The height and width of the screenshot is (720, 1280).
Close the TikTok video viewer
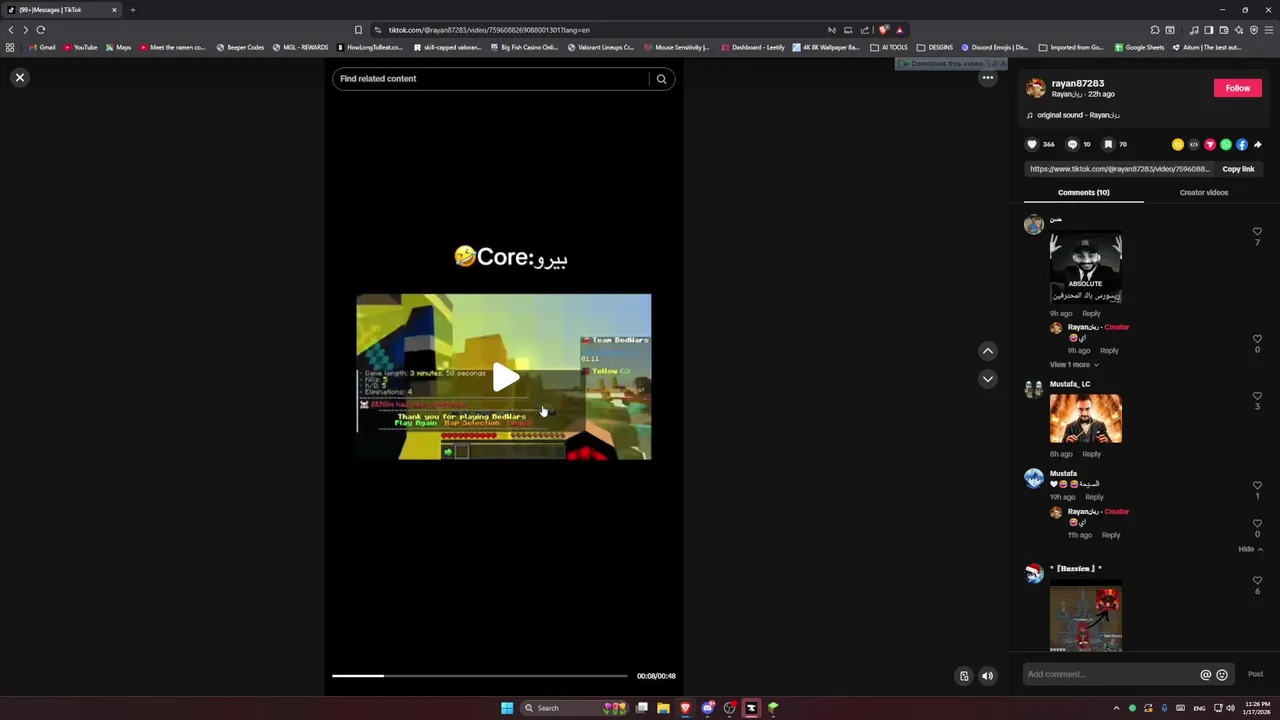coord(19,77)
